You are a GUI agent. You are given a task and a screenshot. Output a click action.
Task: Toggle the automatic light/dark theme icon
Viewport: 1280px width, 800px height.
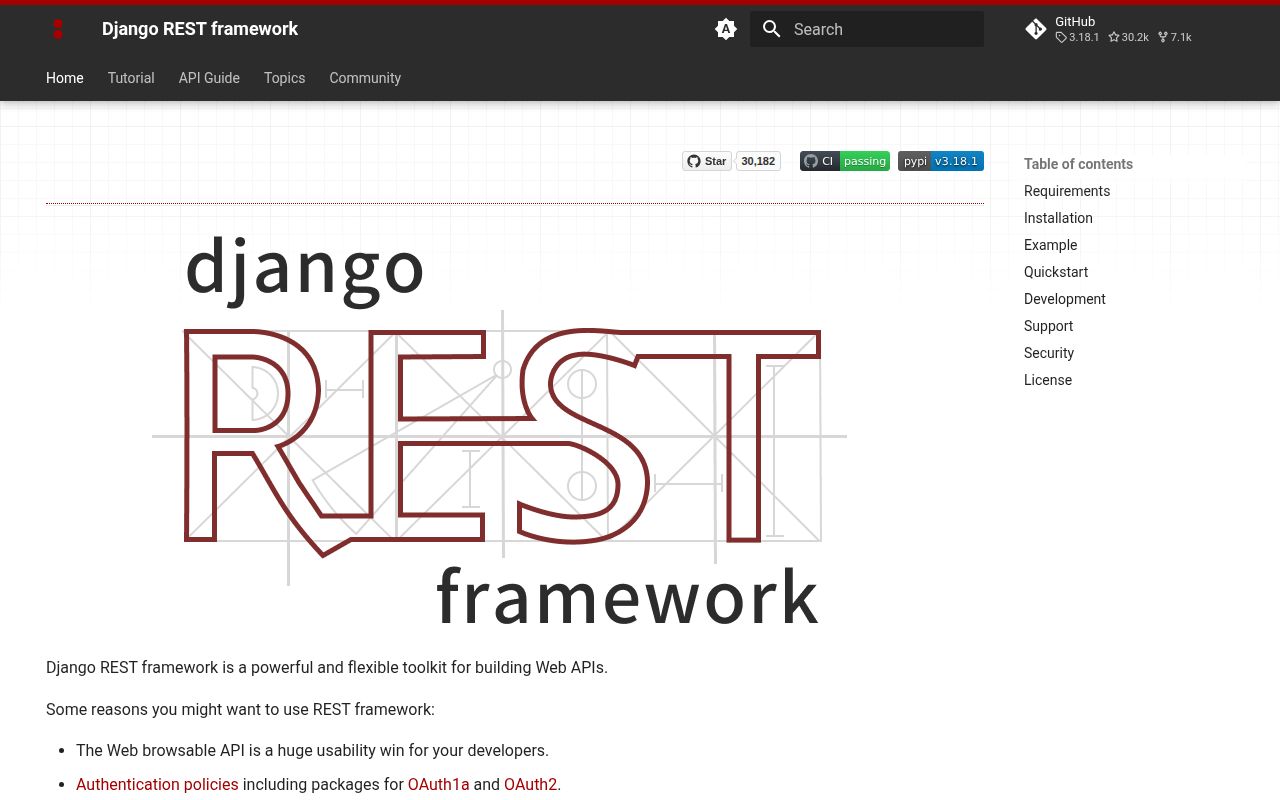[726, 29]
